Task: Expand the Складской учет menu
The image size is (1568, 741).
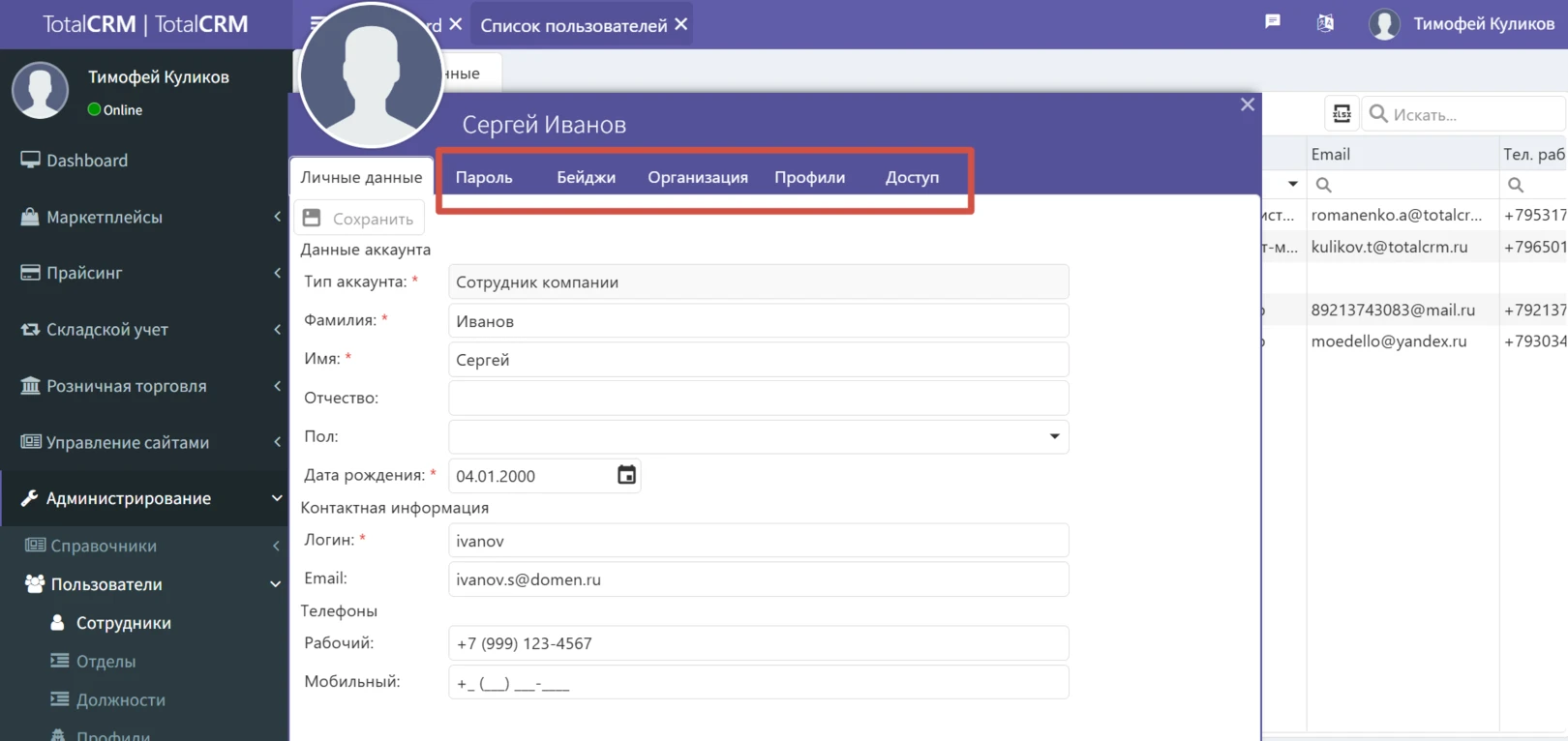Action: click(x=145, y=330)
